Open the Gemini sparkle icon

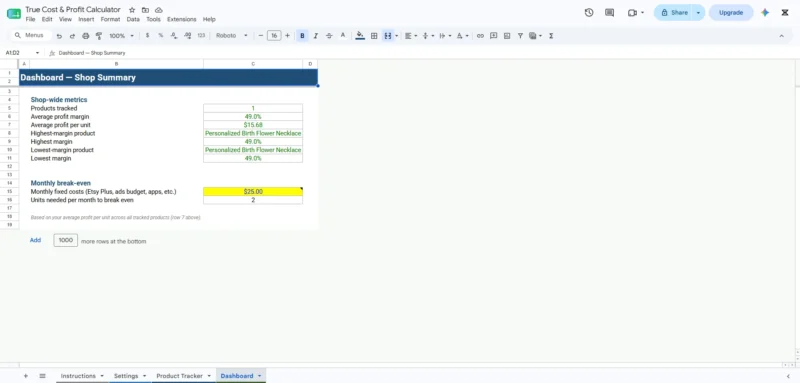[765, 13]
